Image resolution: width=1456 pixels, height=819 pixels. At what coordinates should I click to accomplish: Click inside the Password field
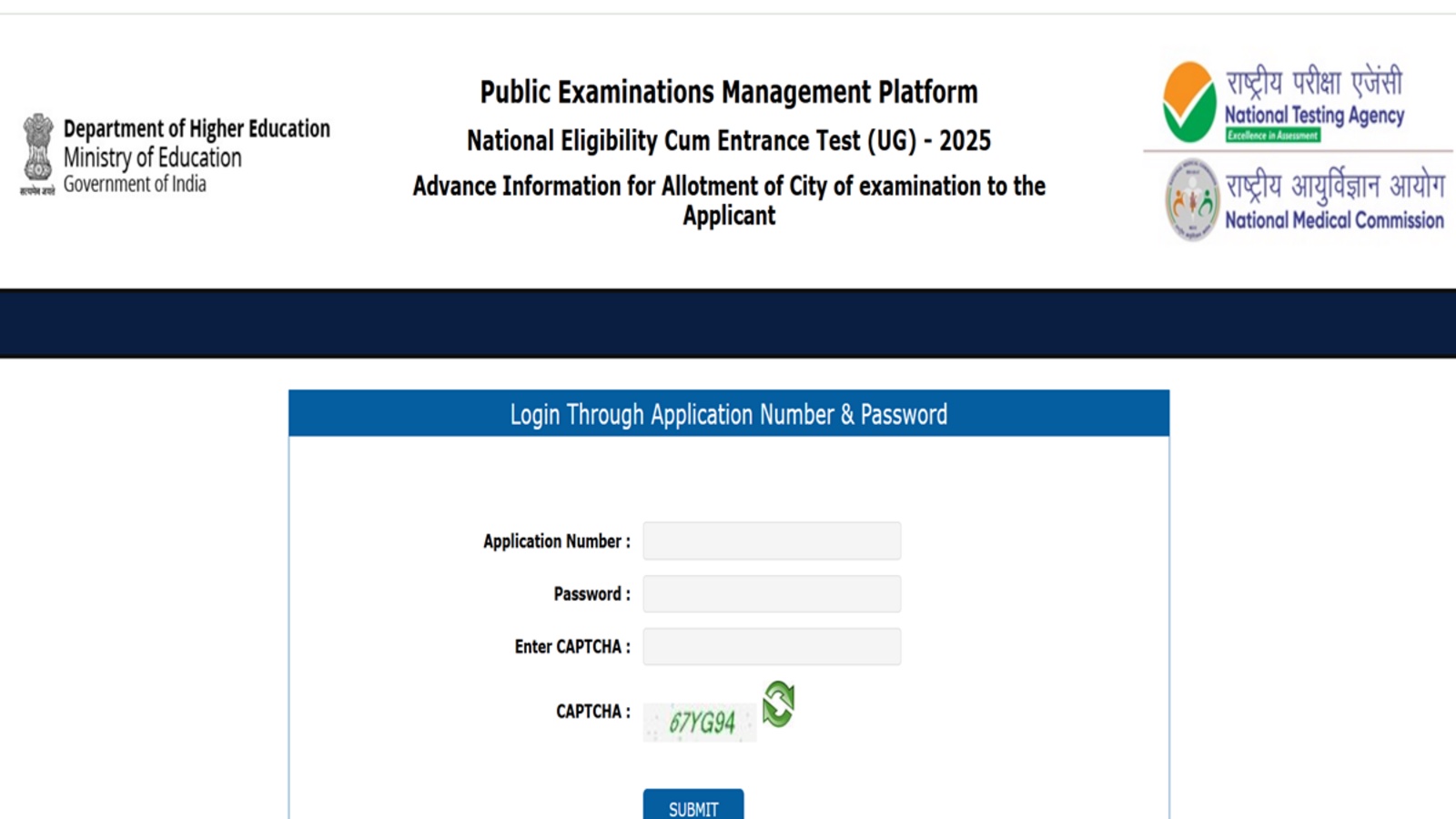pyautogui.click(x=770, y=593)
